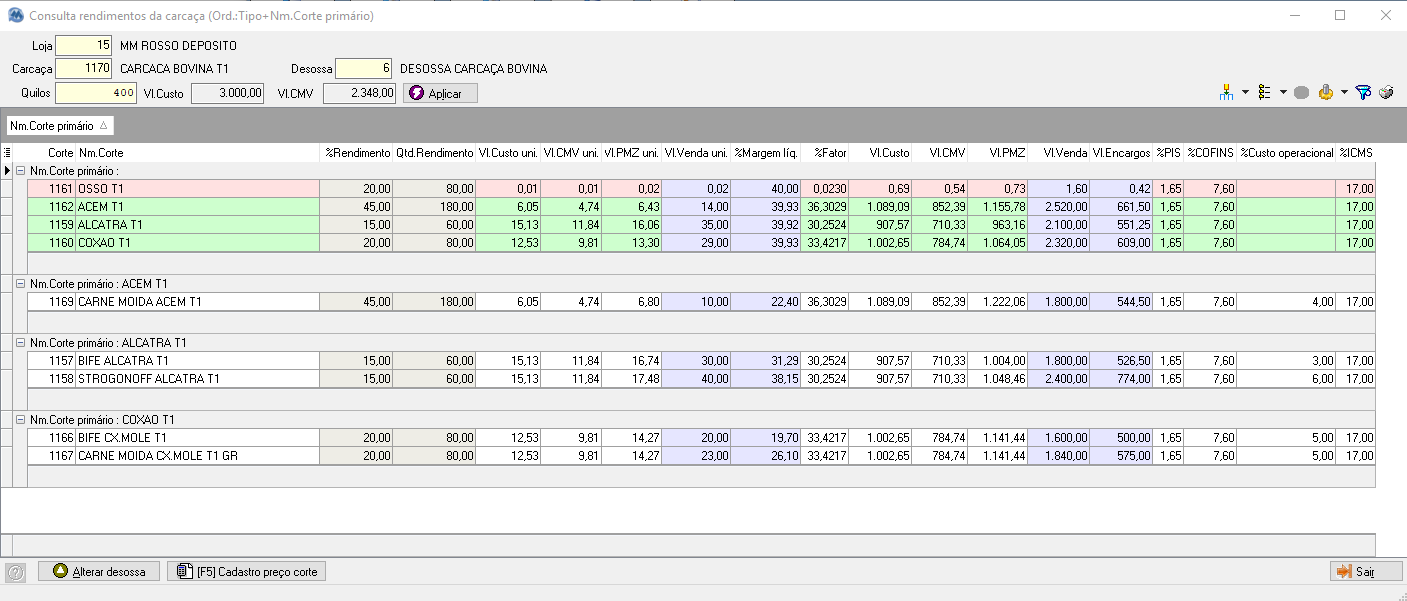Click the Quilos input field

[96, 93]
